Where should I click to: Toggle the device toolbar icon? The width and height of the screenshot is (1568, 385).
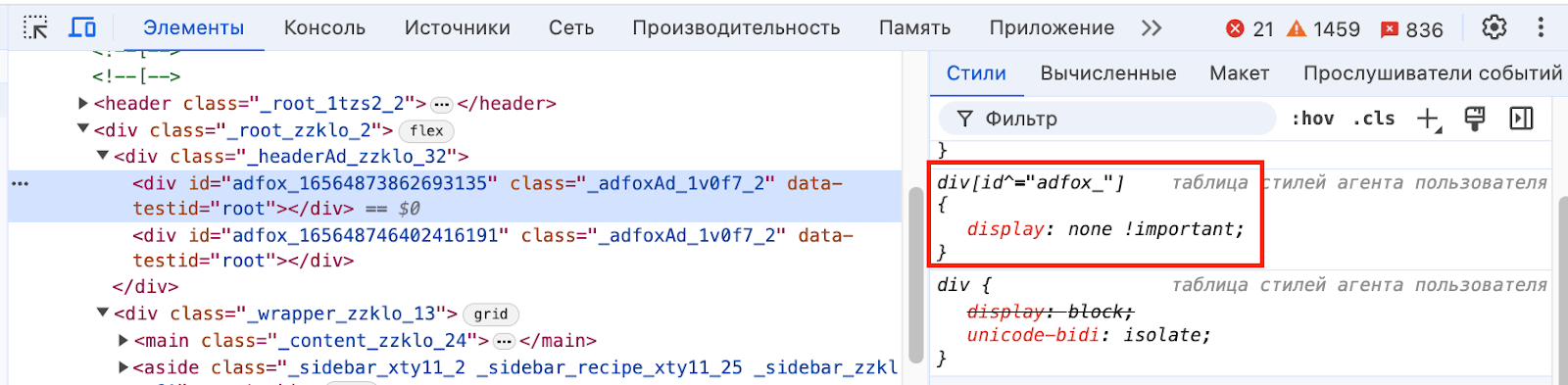tap(82, 27)
